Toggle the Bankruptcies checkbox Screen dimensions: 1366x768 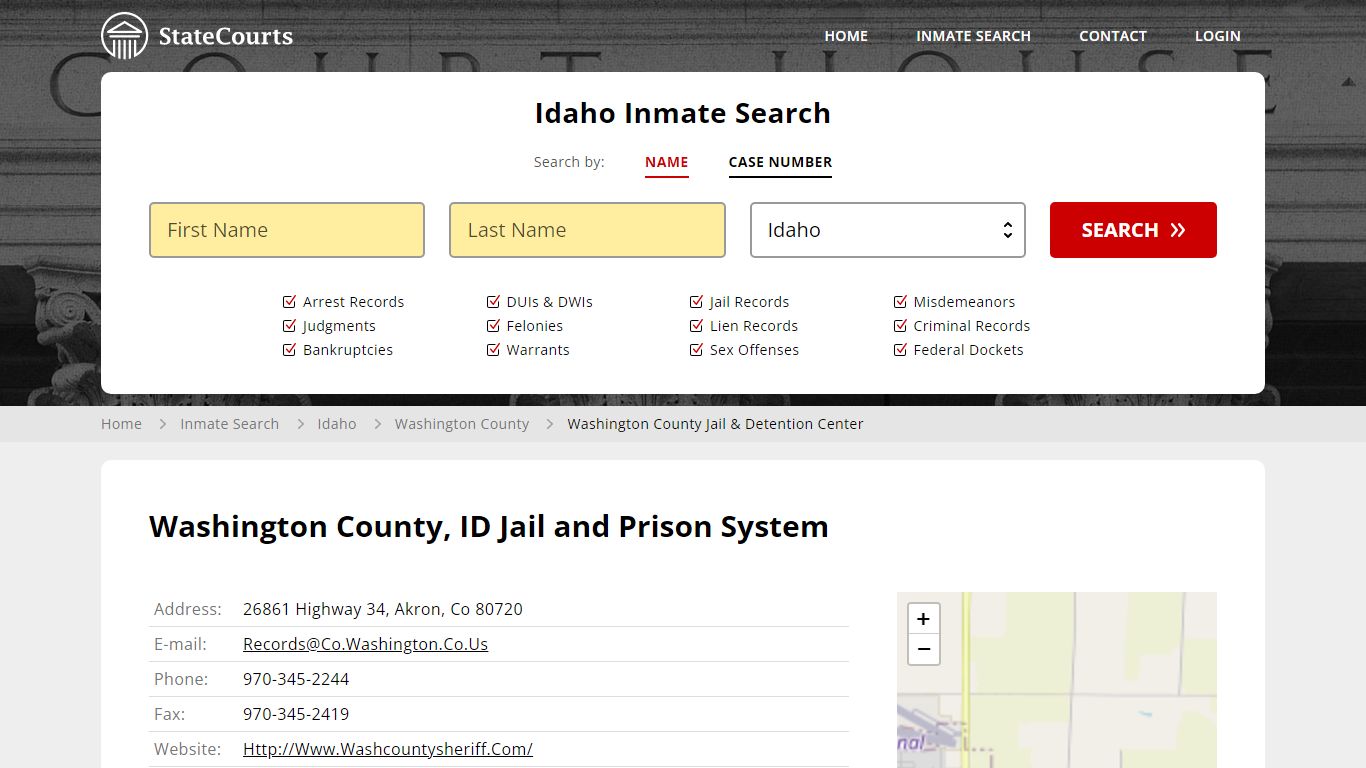290,350
